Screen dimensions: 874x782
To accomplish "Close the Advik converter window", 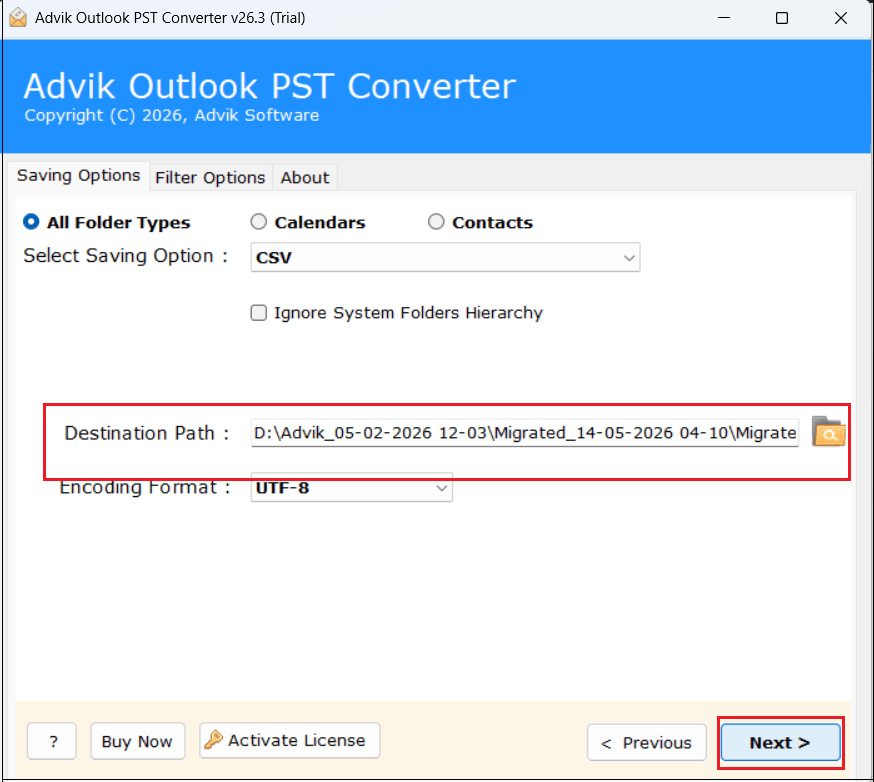I will [x=841, y=18].
